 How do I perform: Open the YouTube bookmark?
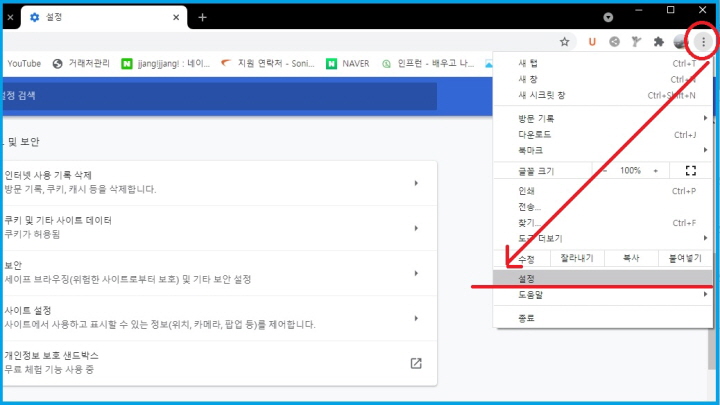coord(24,63)
